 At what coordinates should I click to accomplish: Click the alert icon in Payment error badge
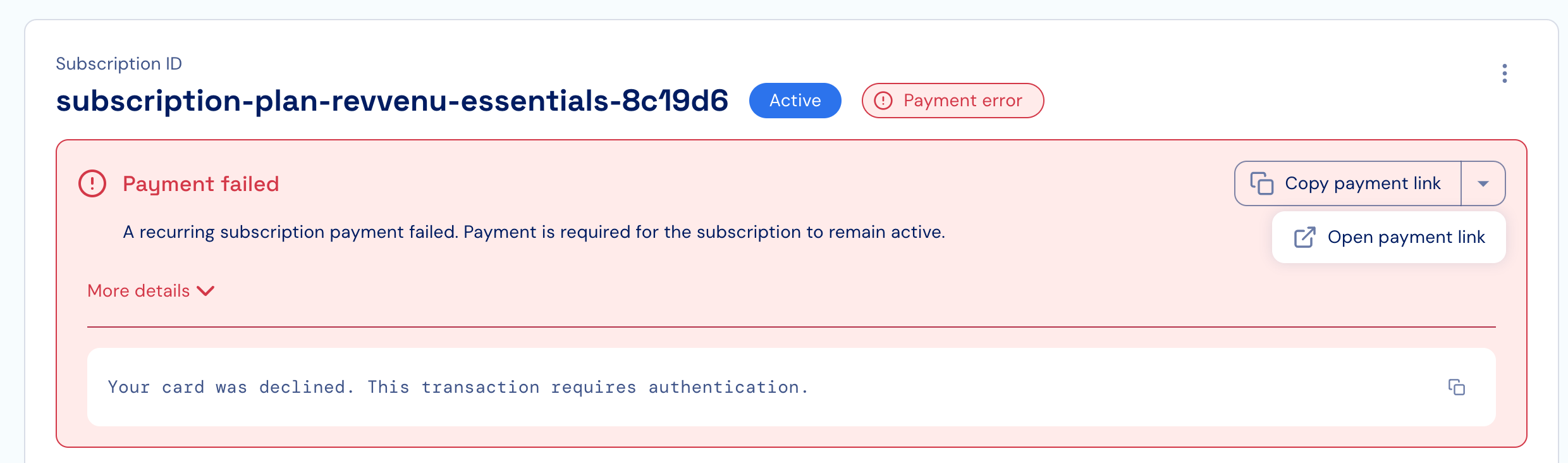tap(883, 101)
